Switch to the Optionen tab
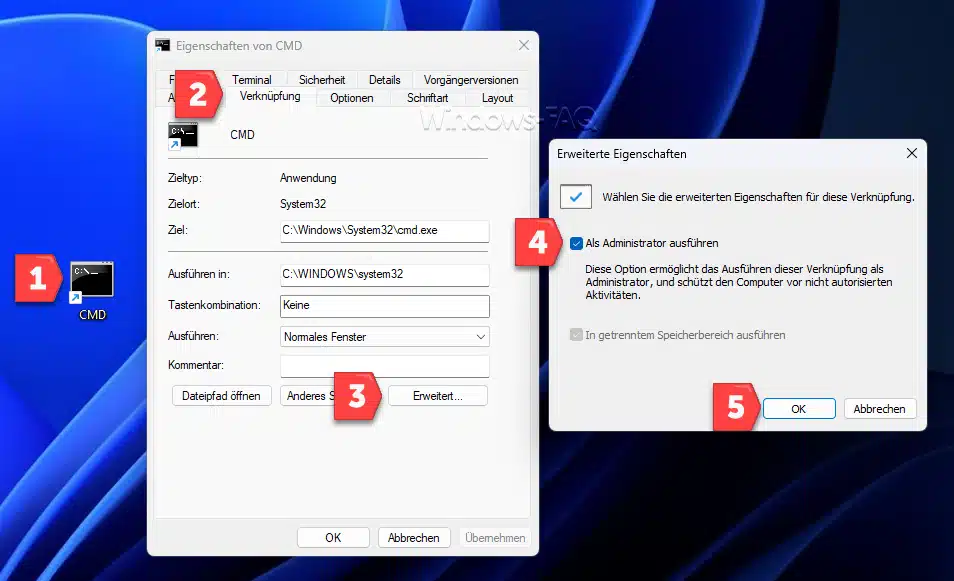 352,98
